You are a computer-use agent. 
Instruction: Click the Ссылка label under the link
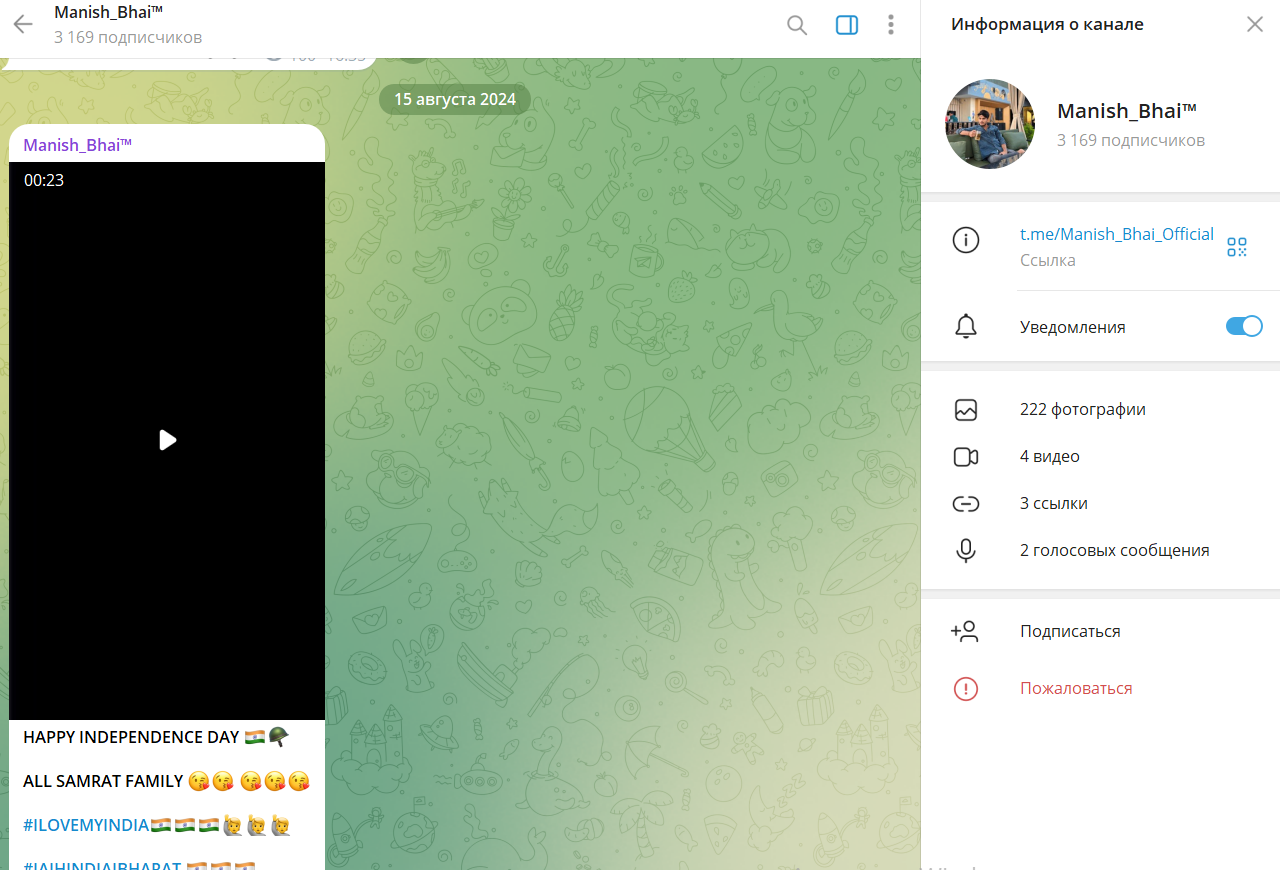click(1048, 260)
